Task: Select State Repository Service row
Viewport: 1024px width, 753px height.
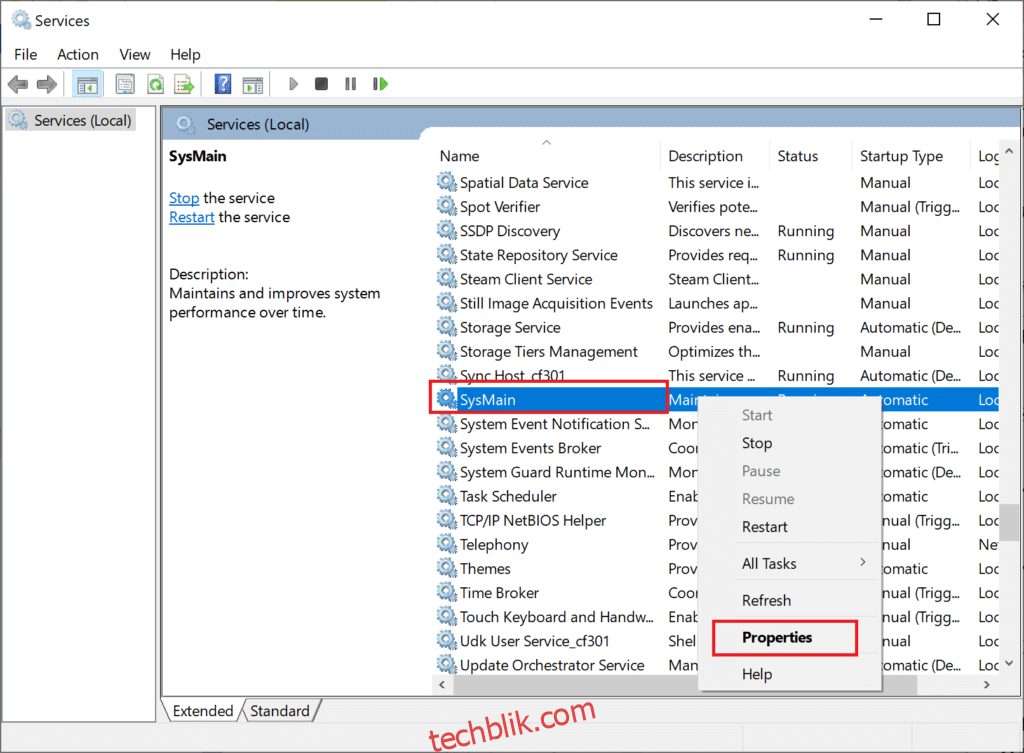Action: pos(716,255)
